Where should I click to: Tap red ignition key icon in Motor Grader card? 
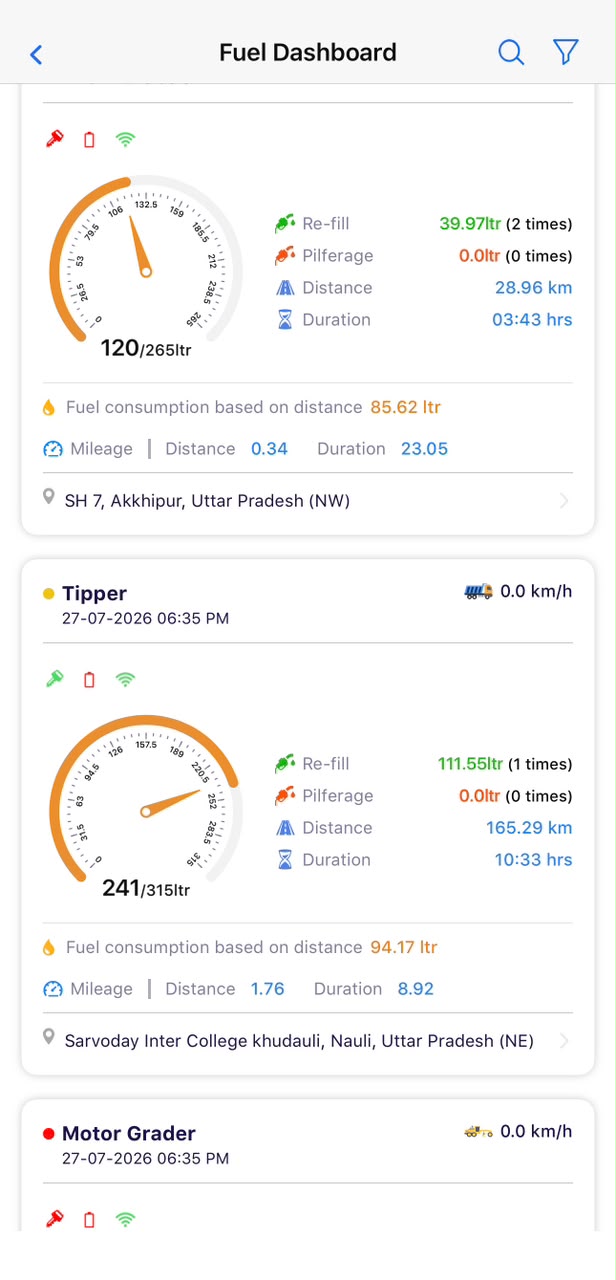pyautogui.click(x=55, y=1219)
